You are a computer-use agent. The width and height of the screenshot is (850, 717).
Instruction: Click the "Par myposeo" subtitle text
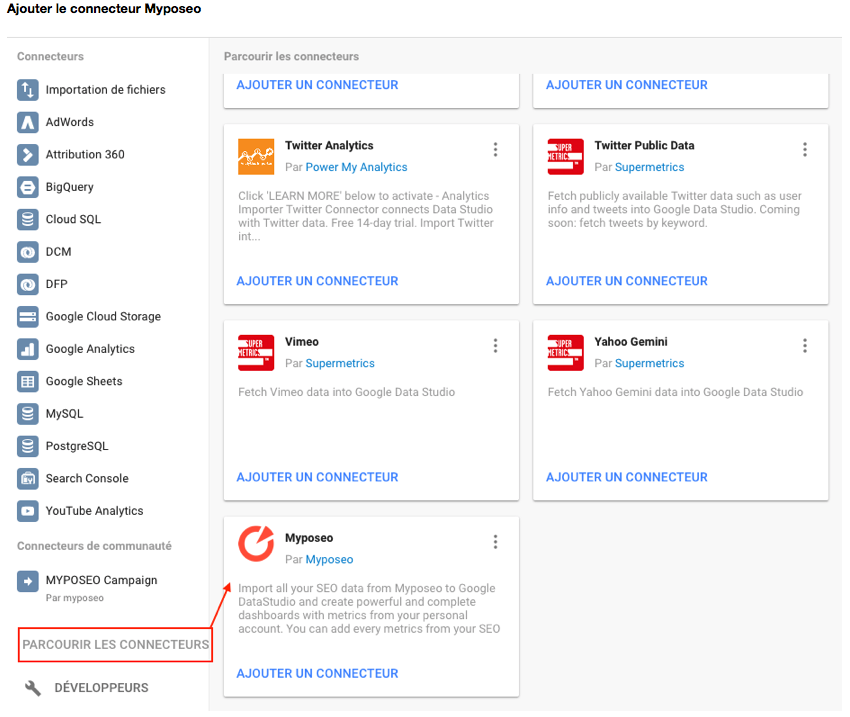(75, 598)
